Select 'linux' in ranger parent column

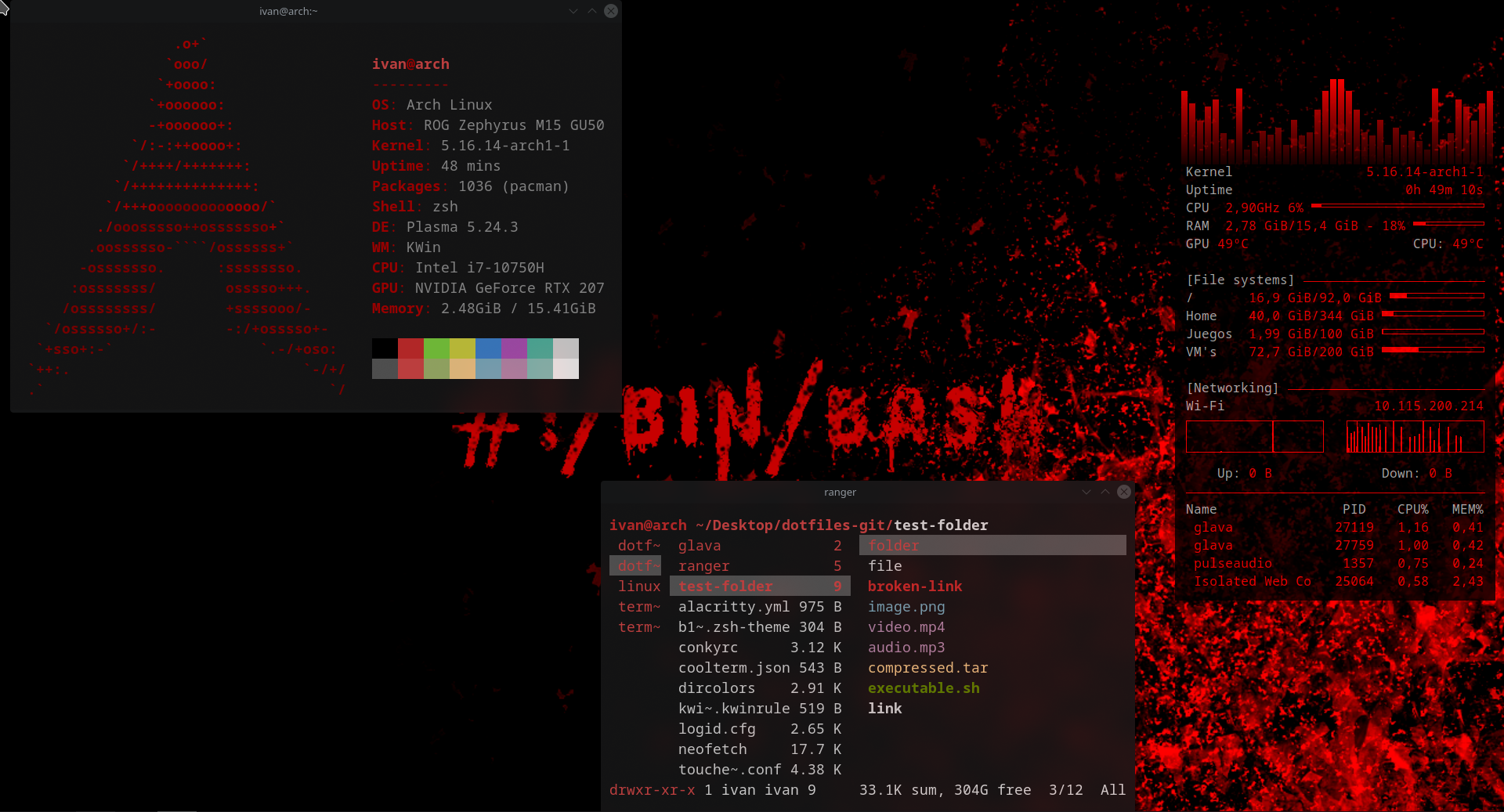639,586
